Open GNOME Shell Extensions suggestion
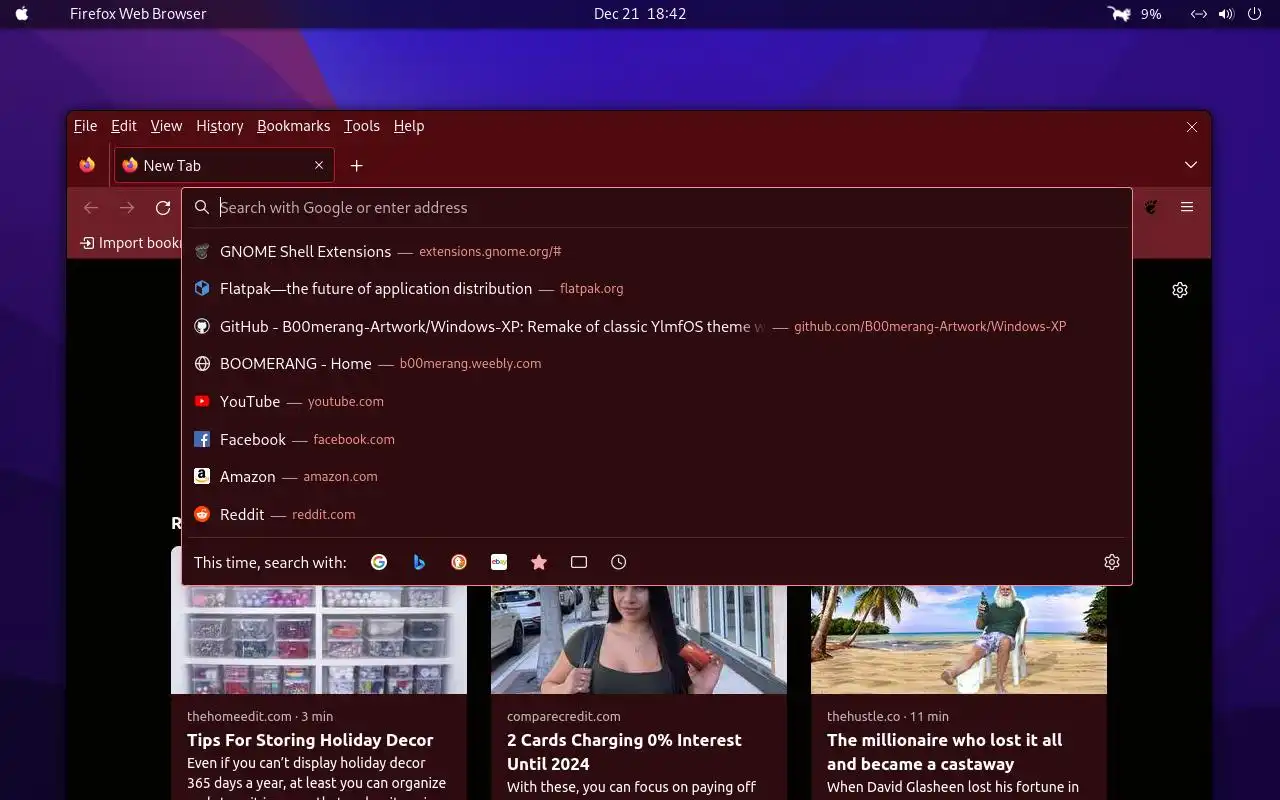This screenshot has width=1280, height=800. [x=657, y=251]
